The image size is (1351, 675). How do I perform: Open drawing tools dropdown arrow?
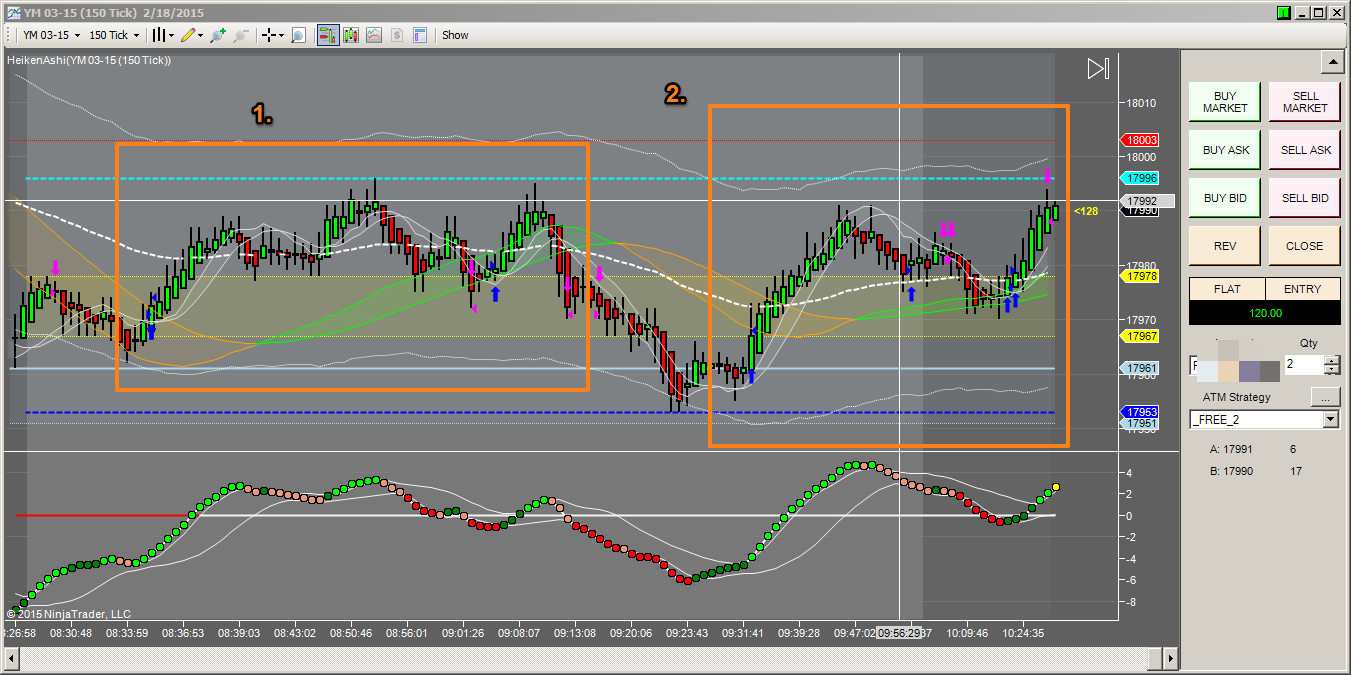pos(200,35)
